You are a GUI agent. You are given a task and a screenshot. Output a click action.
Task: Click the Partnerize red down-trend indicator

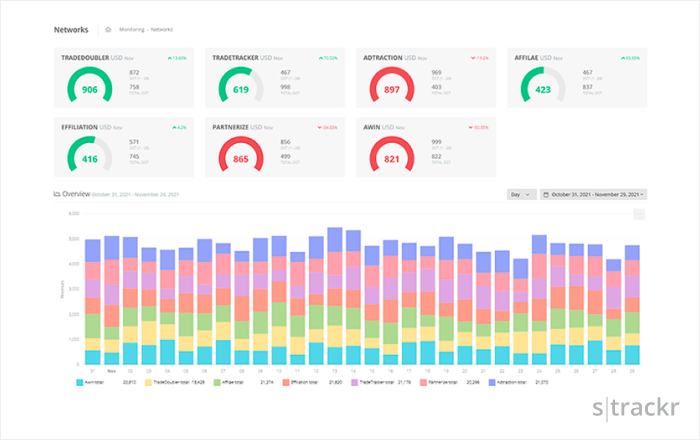coord(327,128)
